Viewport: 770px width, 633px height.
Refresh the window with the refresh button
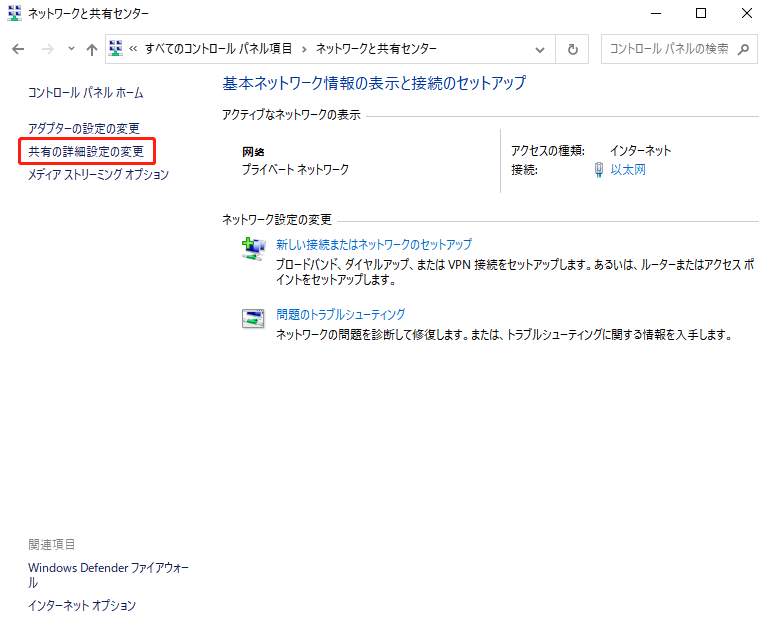[572, 49]
